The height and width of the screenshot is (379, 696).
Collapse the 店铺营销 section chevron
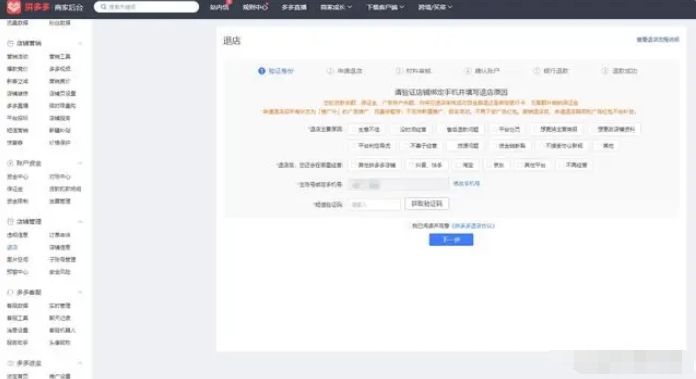click(x=80, y=43)
